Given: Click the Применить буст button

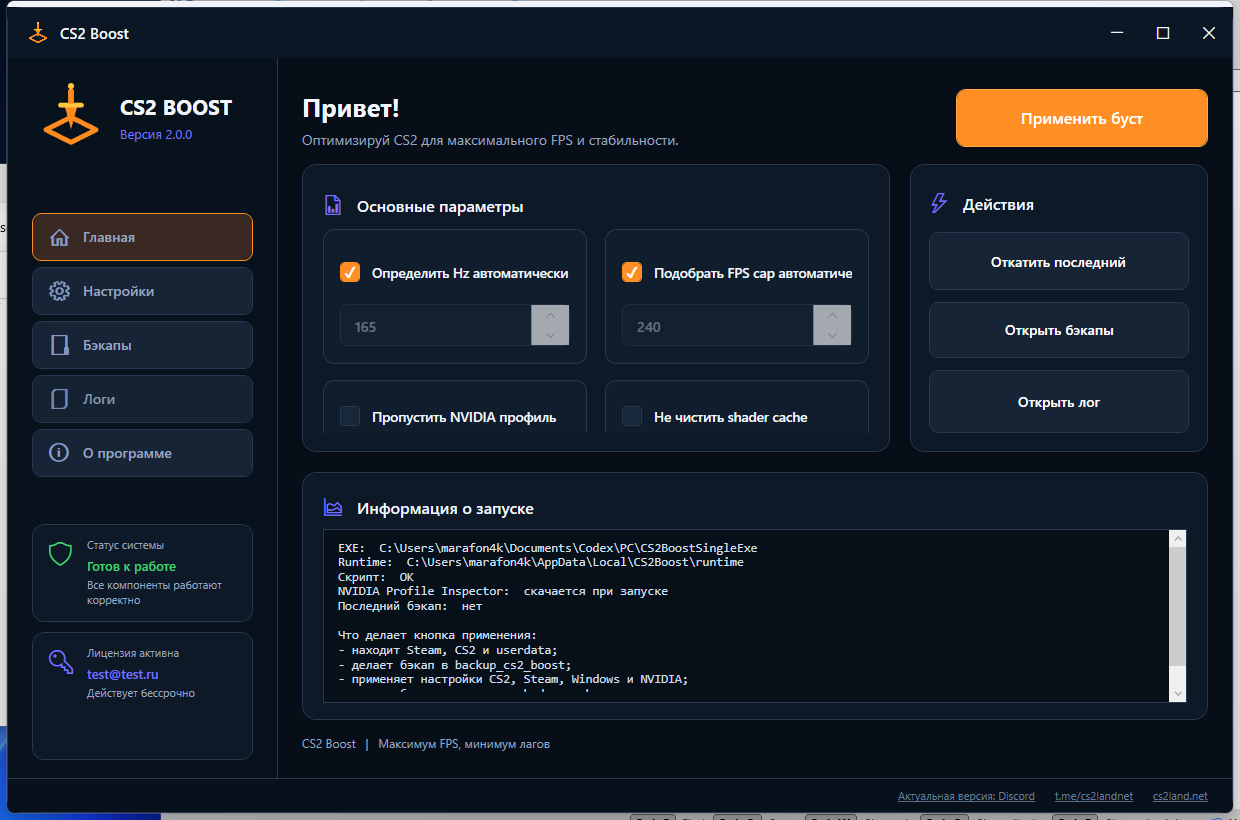Looking at the screenshot, I should point(1082,118).
